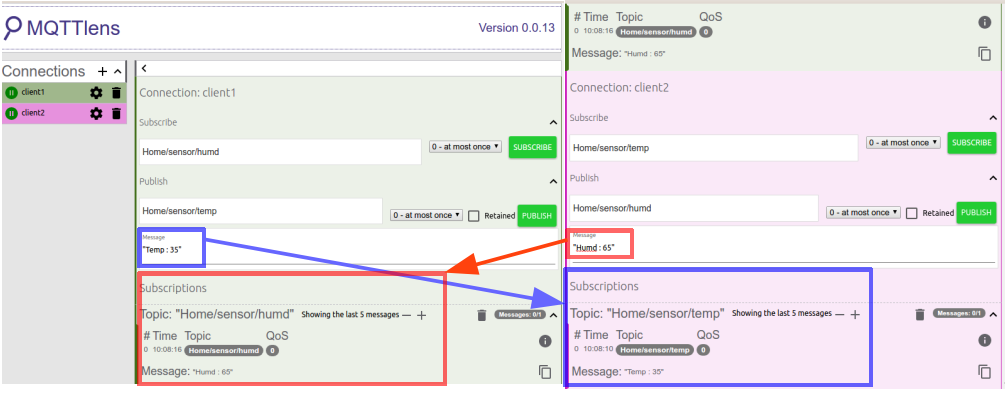Screen dimensions: 1005x398
Task: Show info for the Home/sensor/humd message in client1 subscriptions
Action: pyautogui.click(x=544, y=341)
